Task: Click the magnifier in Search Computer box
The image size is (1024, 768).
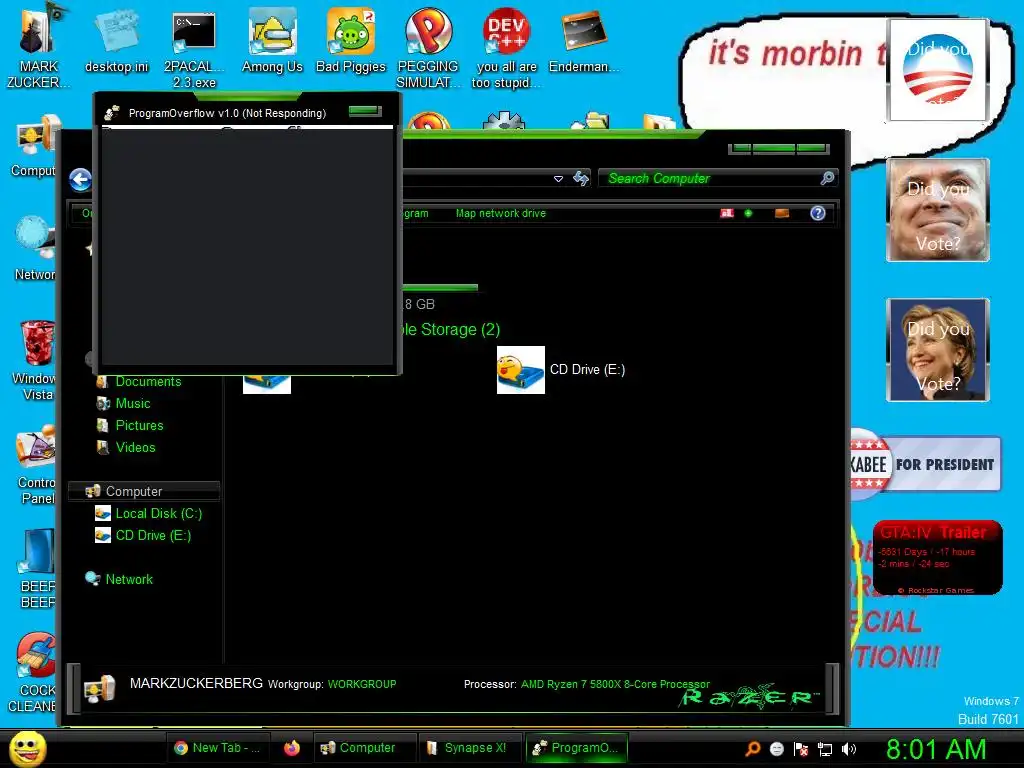Action: 827,178
